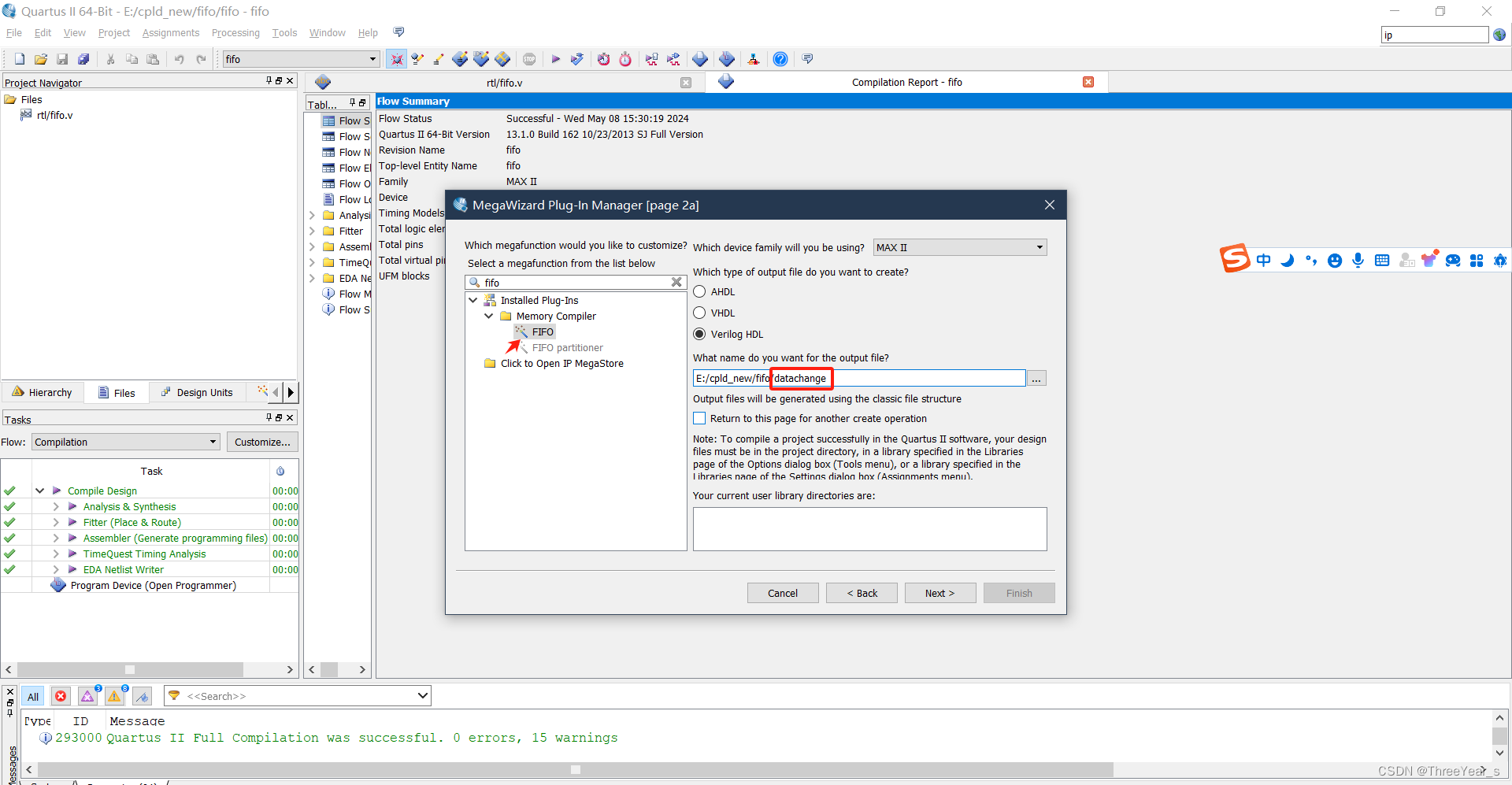Screen dimensions: 1512x785
Task: Start Compilation with the play icon
Action: coord(555,59)
